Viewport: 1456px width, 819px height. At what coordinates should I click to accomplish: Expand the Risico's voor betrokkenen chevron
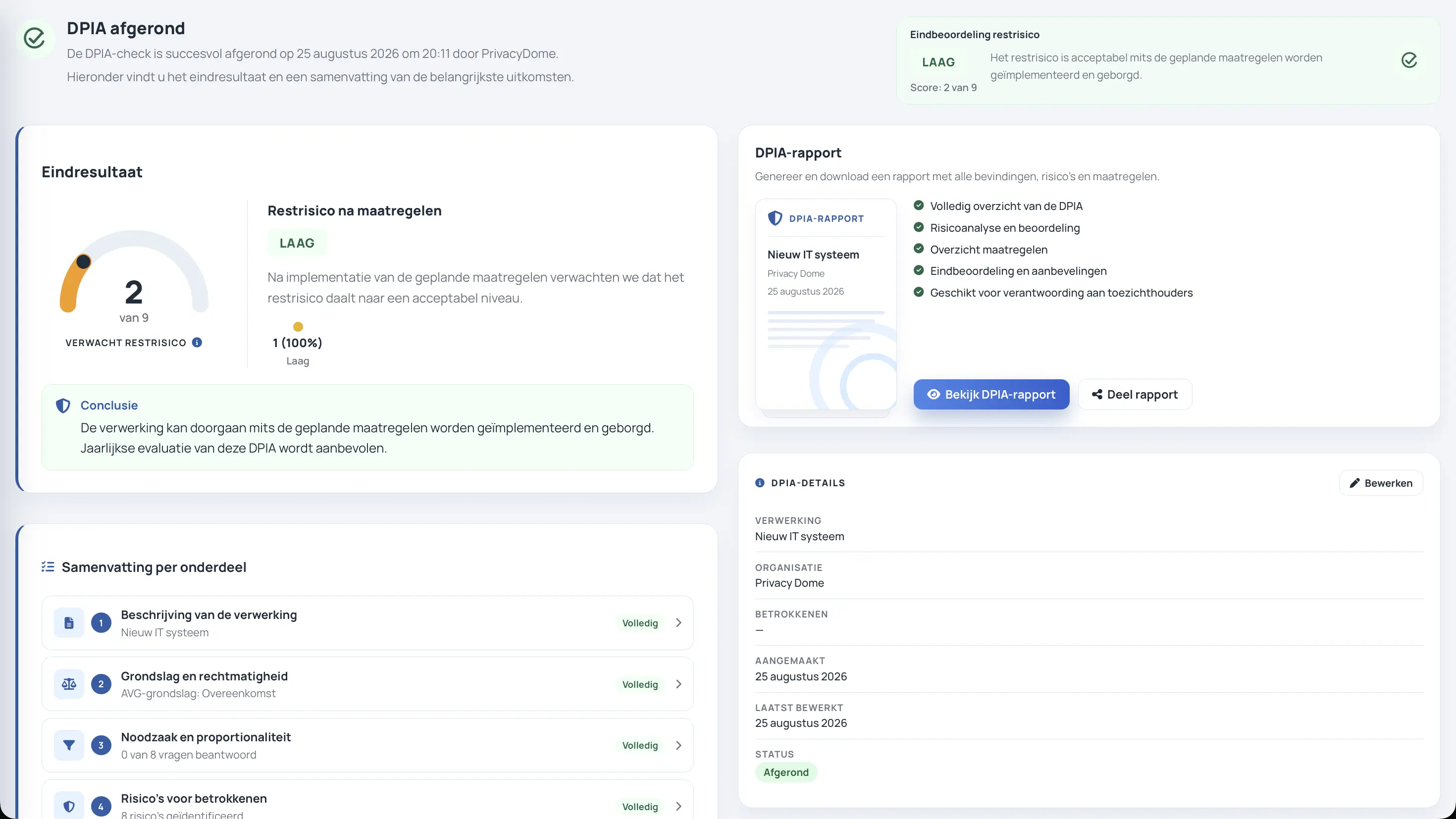pyautogui.click(x=679, y=807)
